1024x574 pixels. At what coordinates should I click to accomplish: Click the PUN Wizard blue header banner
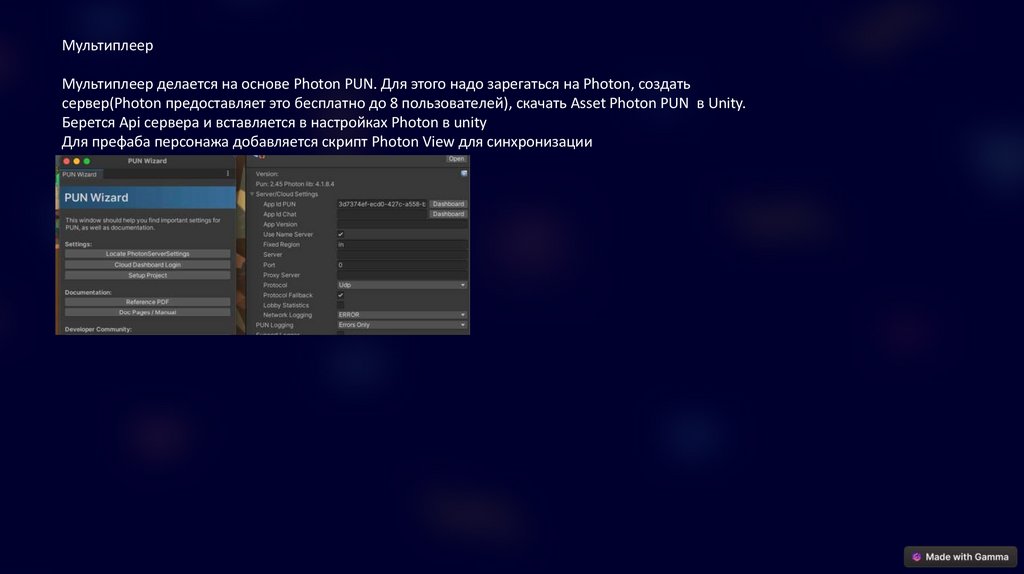click(148, 197)
